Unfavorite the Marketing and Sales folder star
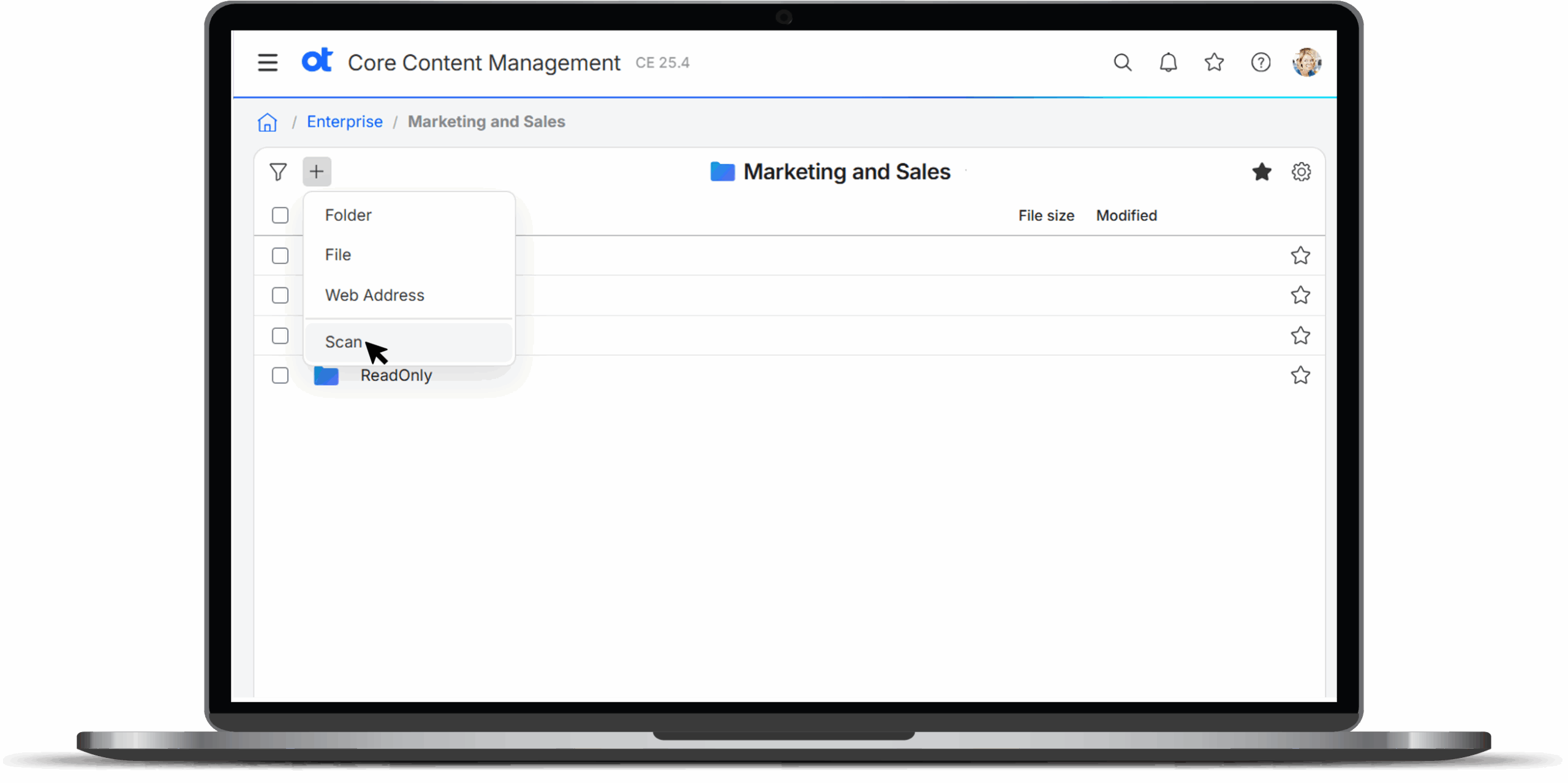 click(1262, 172)
